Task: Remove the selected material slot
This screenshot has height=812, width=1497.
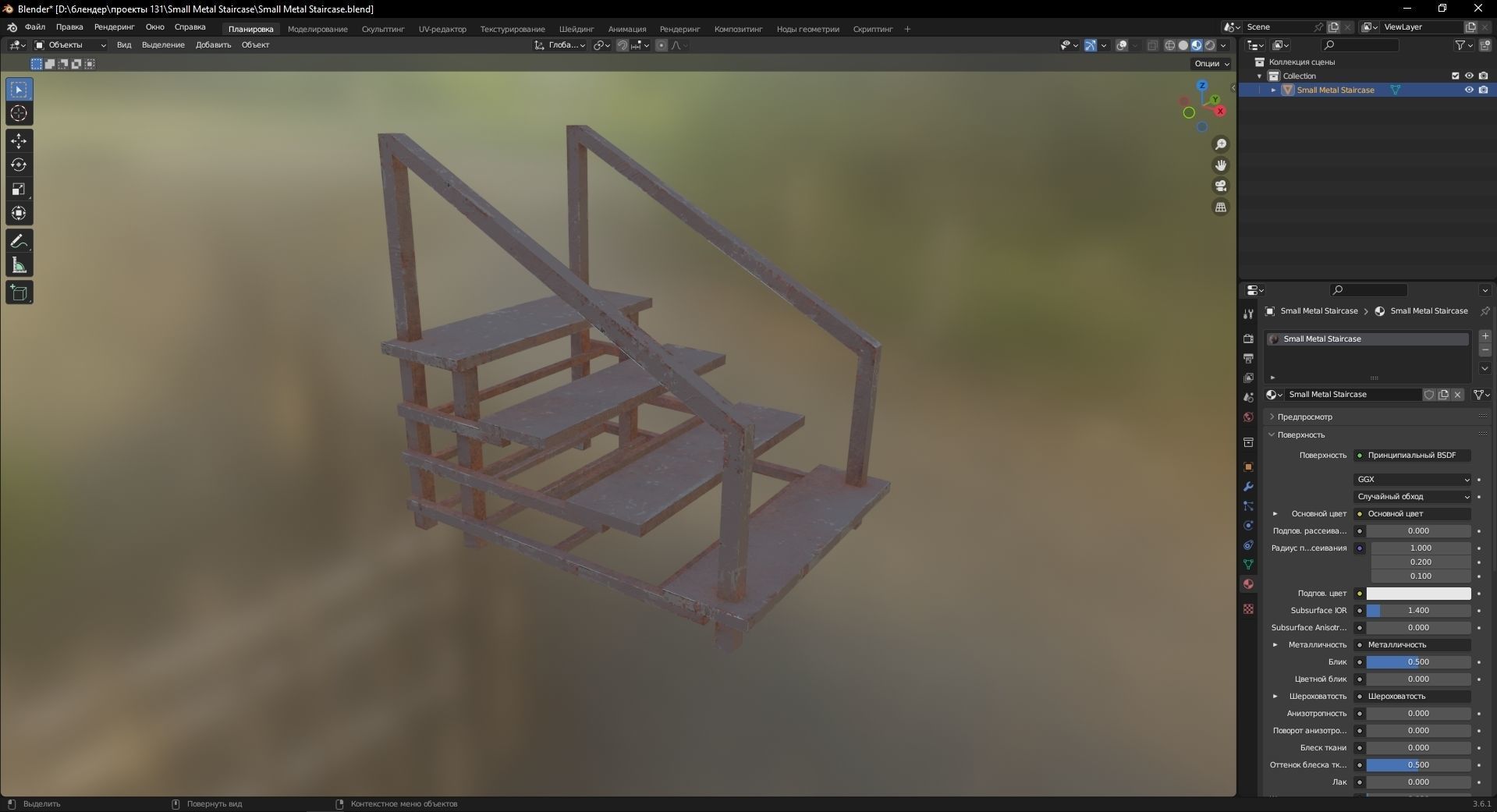Action: (x=1485, y=350)
